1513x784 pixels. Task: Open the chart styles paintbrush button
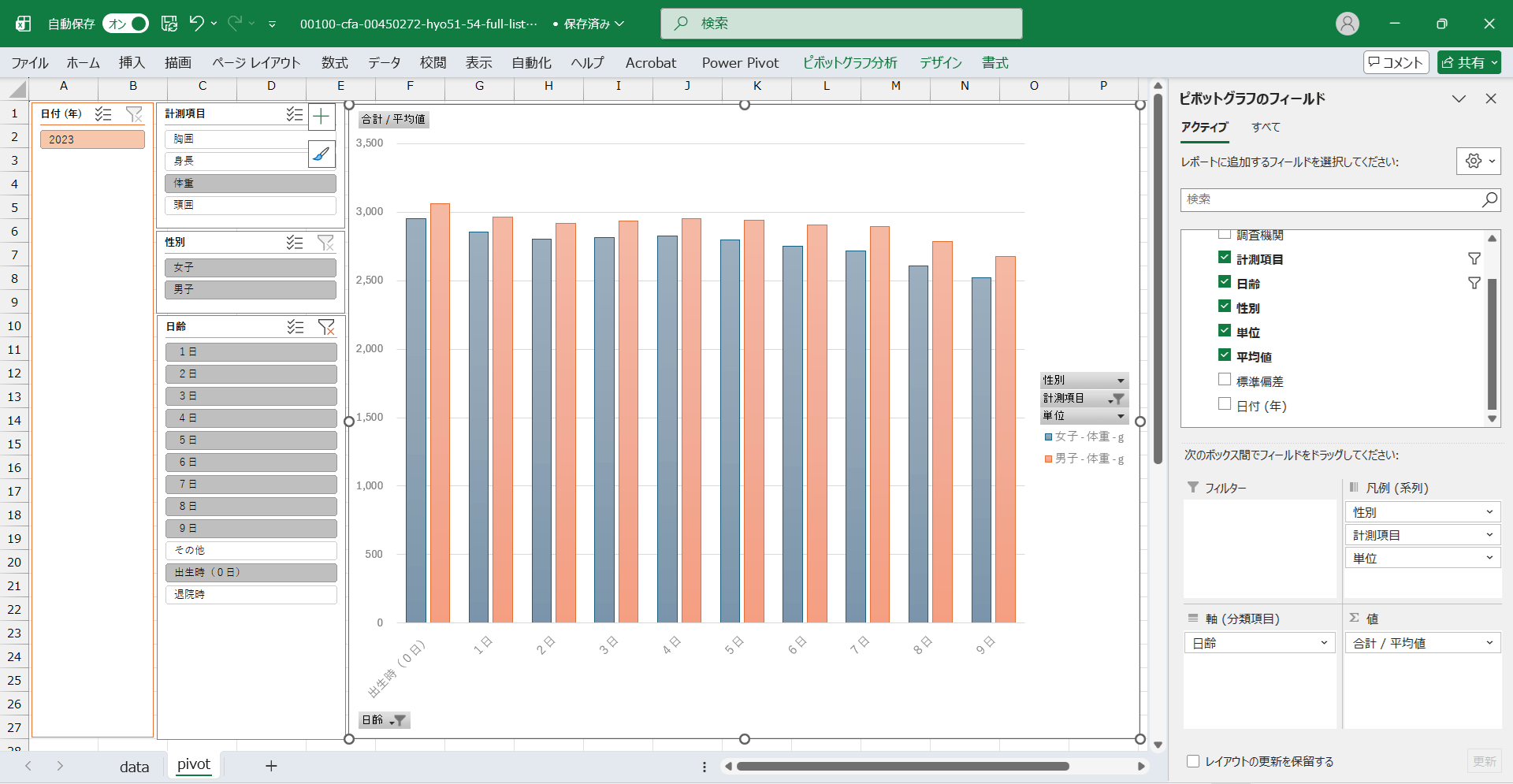click(x=322, y=154)
